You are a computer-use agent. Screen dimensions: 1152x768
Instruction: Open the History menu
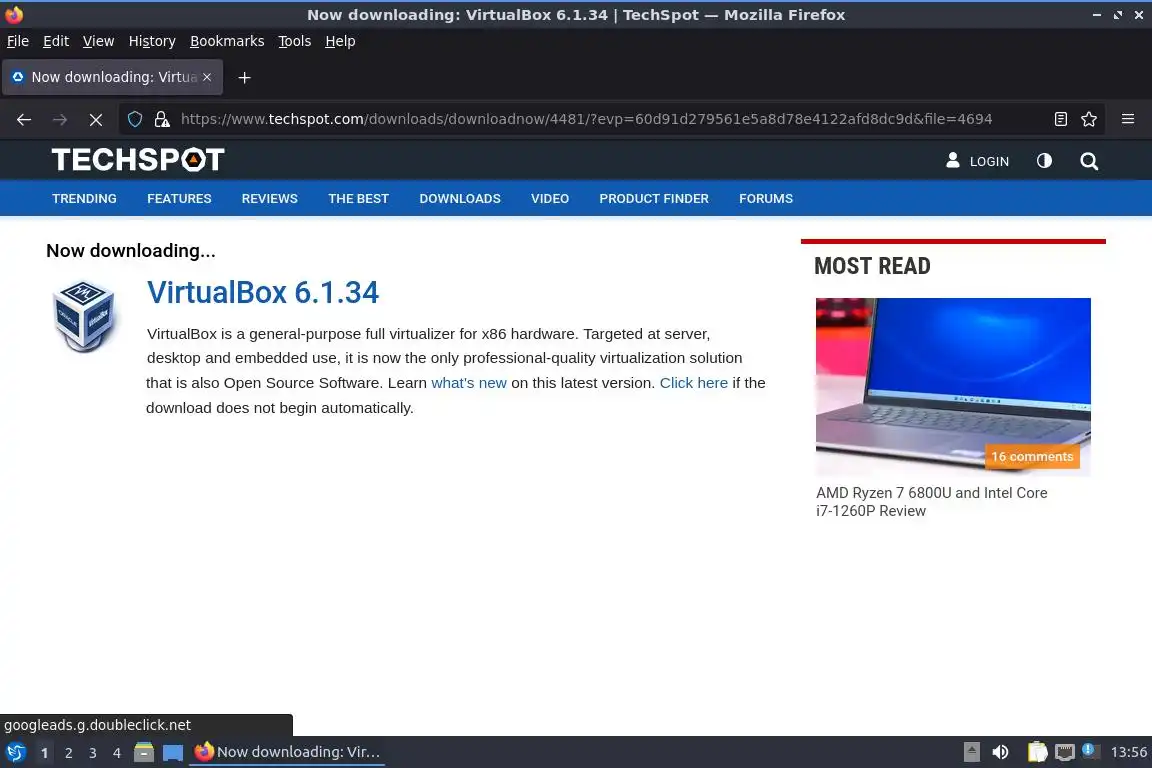(x=152, y=41)
